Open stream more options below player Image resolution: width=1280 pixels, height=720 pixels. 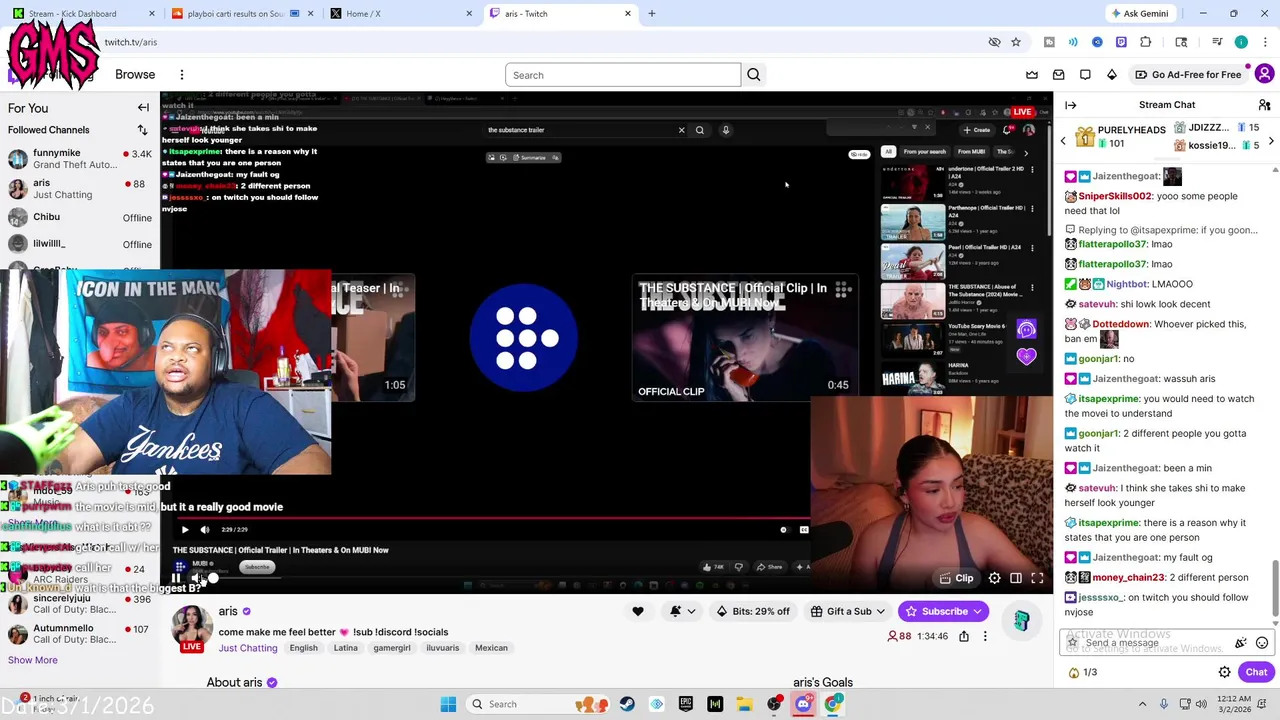[985, 636]
